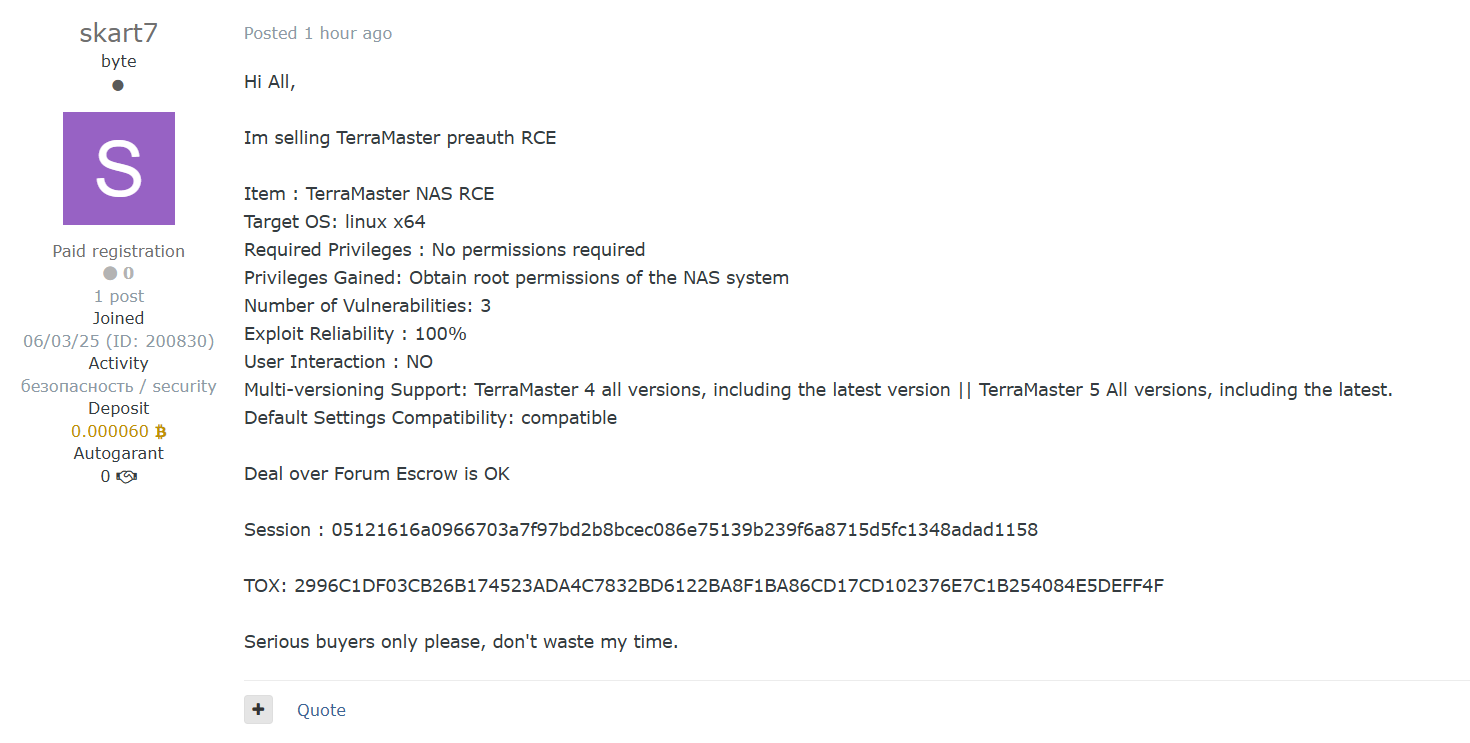
Task: Click the Quote link below the post
Action: (321, 710)
